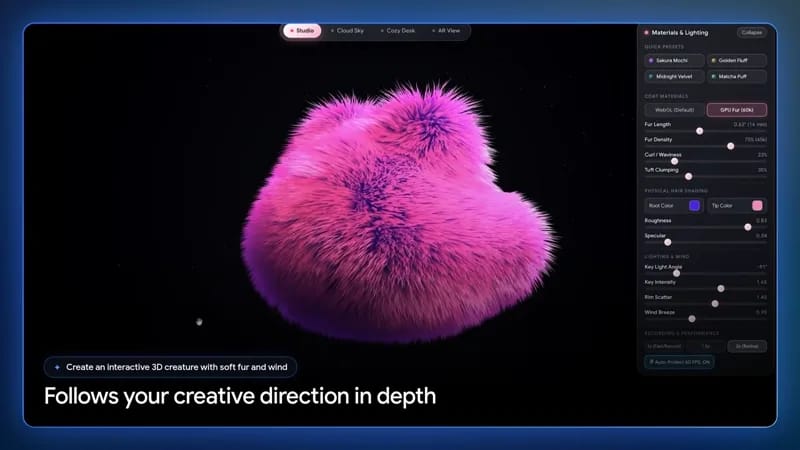The height and width of the screenshot is (450, 800).
Task: Choose the 2x (Retina) resolution option
Action: (747, 346)
